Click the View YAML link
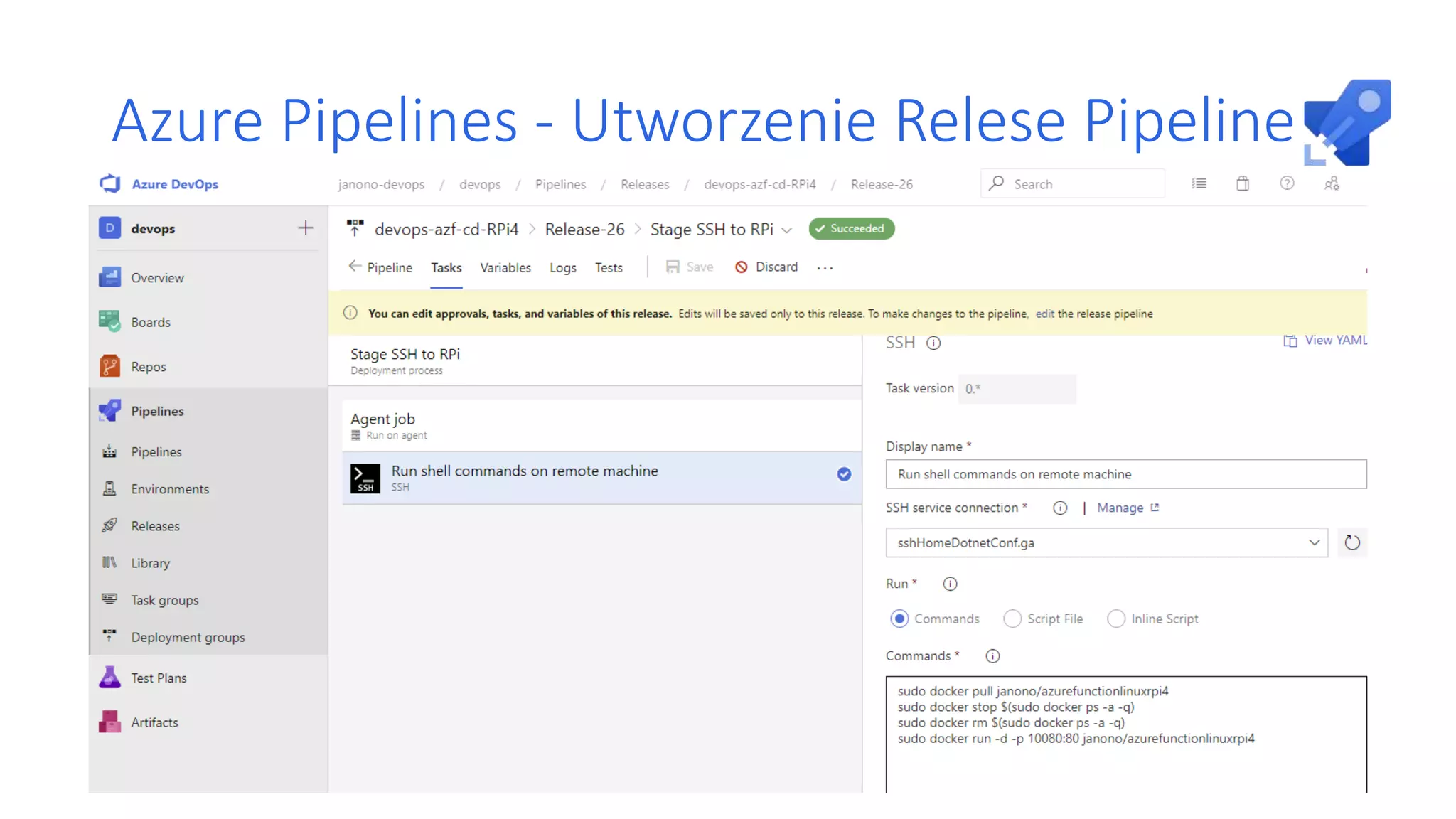Screen dimensions: 1456x819 [1325, 341]
